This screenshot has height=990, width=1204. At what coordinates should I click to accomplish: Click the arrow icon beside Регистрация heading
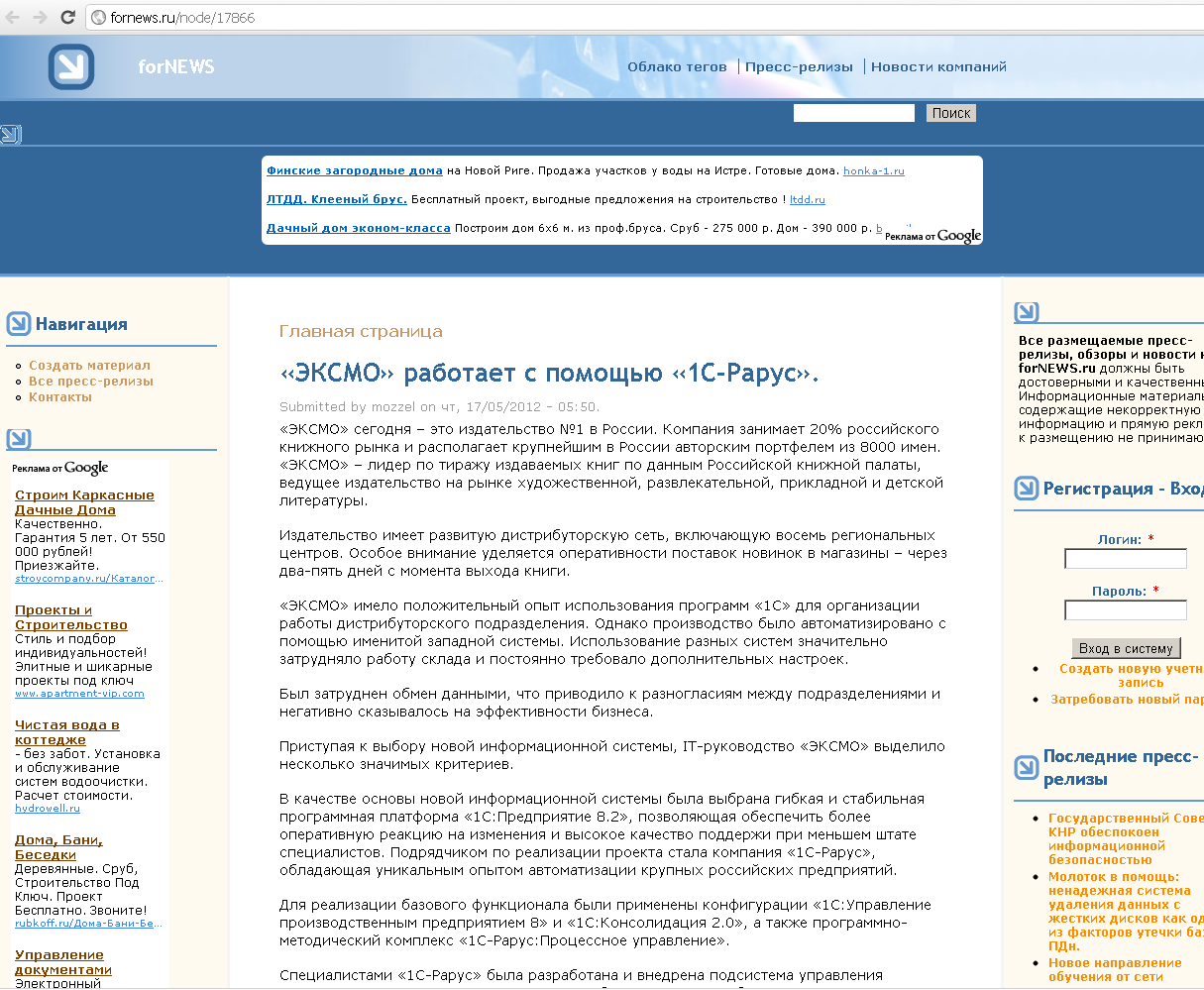coord(1027,489)
